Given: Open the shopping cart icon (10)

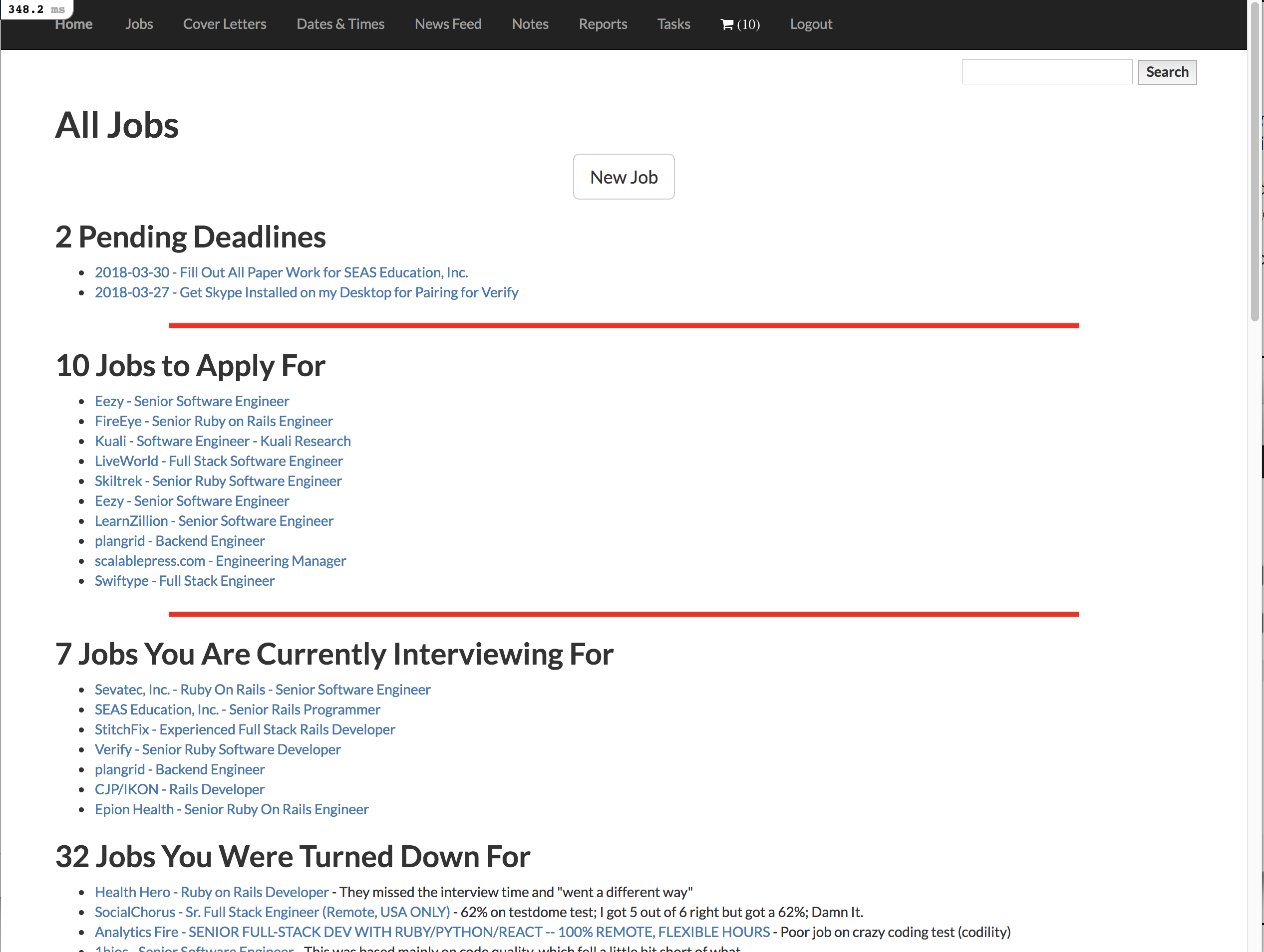Looking at the screenshot, I should click(739, 24).
